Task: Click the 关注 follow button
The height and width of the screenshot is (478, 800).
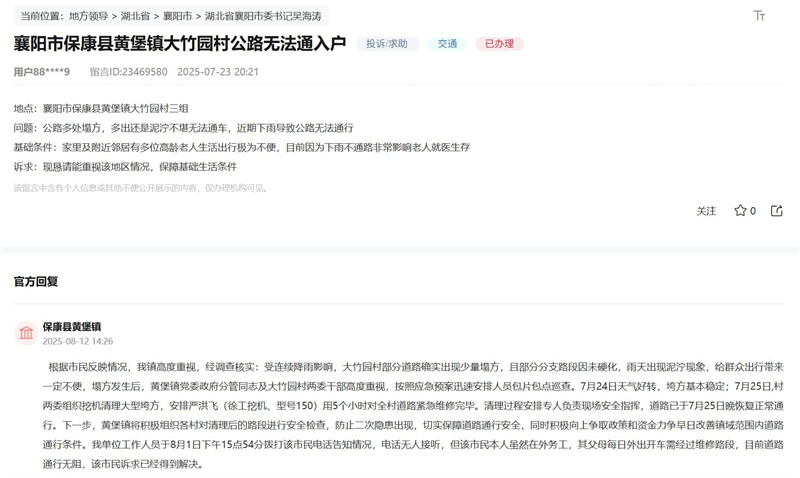Action: click(706, 211)
